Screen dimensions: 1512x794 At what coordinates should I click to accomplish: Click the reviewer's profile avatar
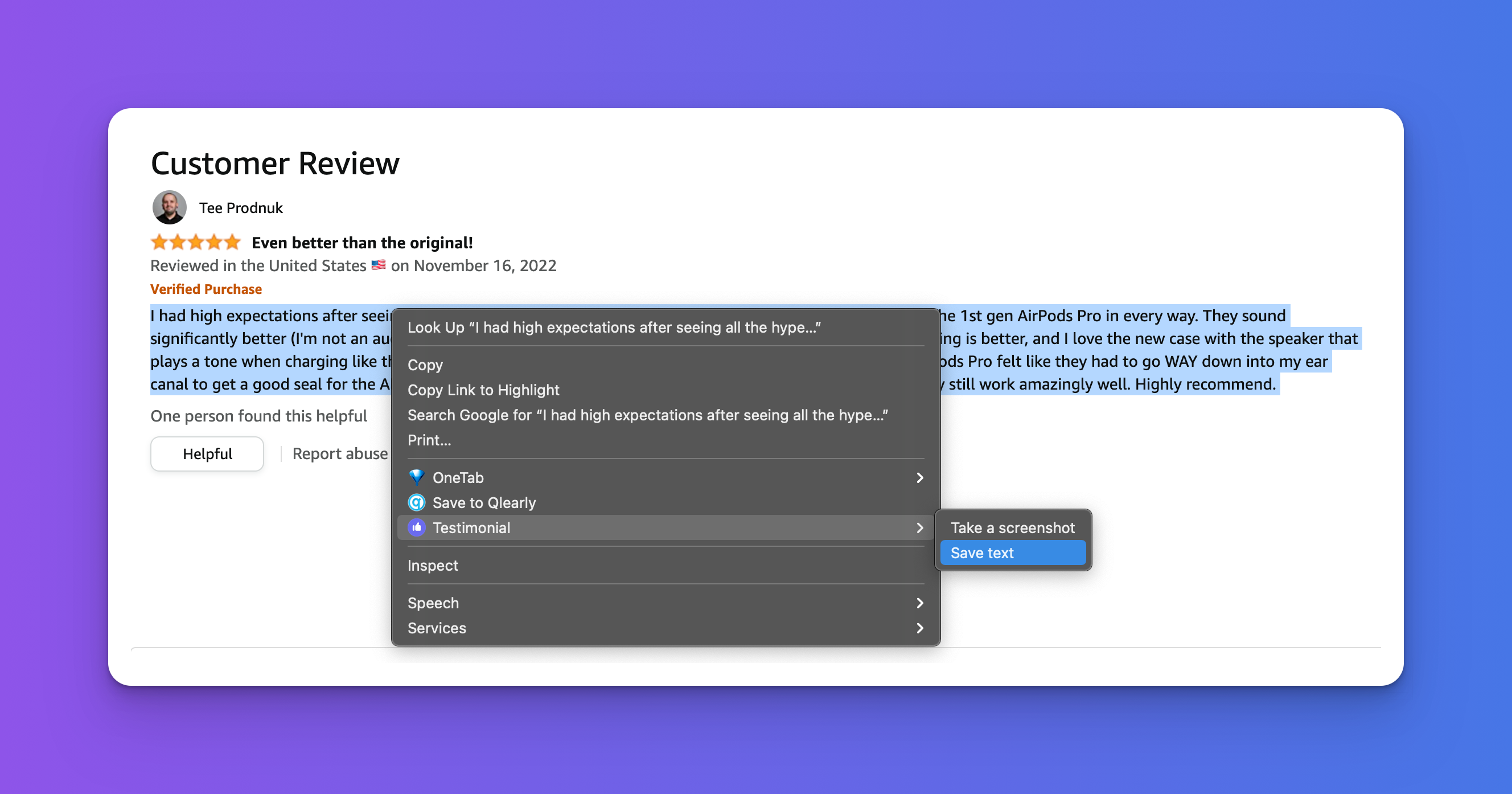tap(169, 207)
